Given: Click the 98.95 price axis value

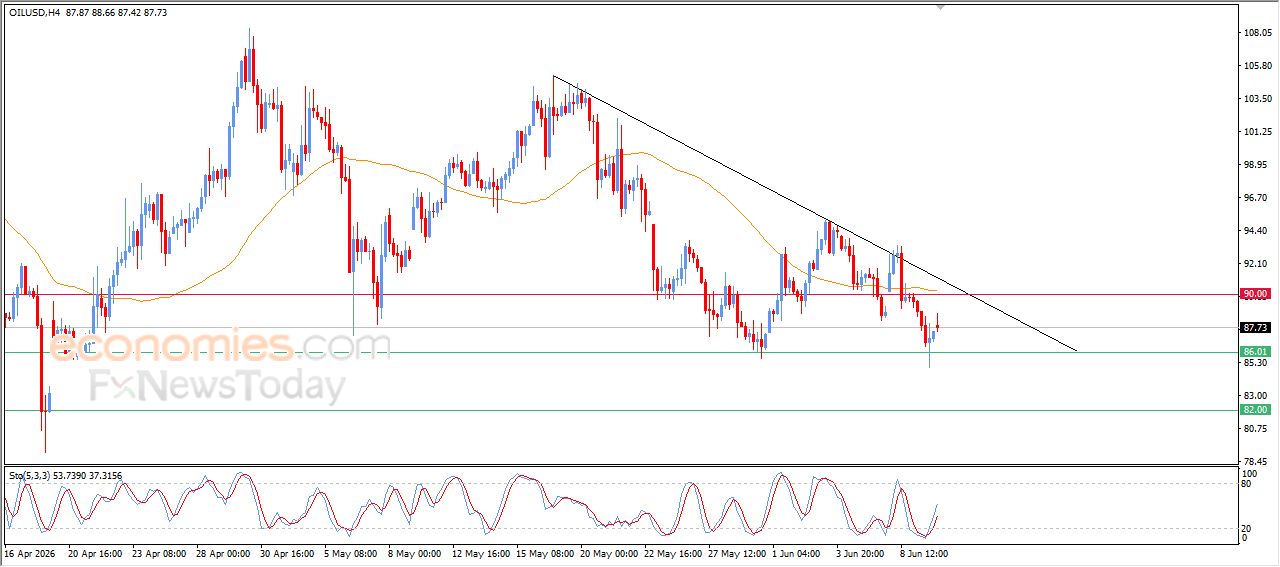Looking at the screenshot, I should (1257, 165).
